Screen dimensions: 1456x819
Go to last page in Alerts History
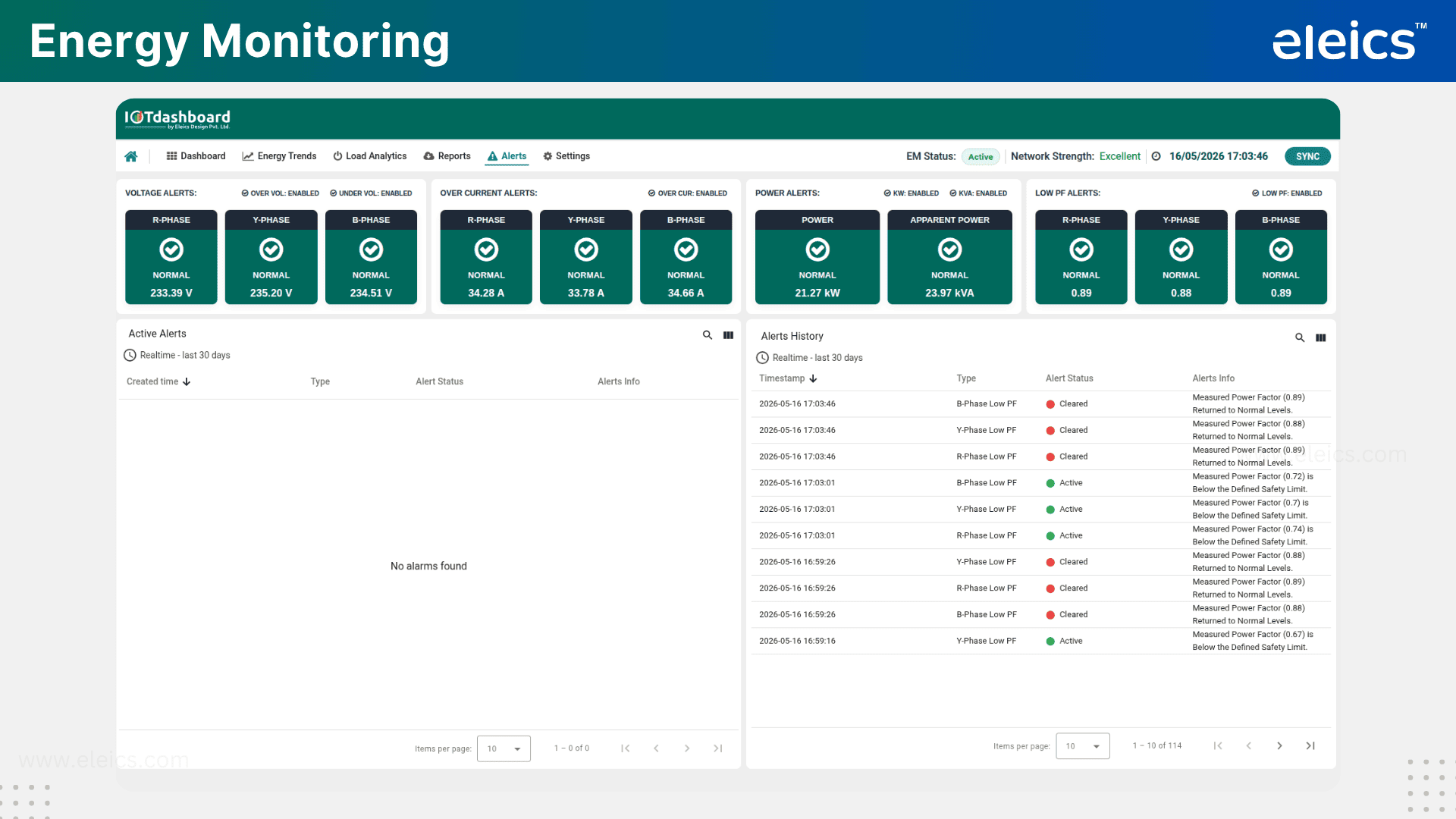tap(1310, 746)
